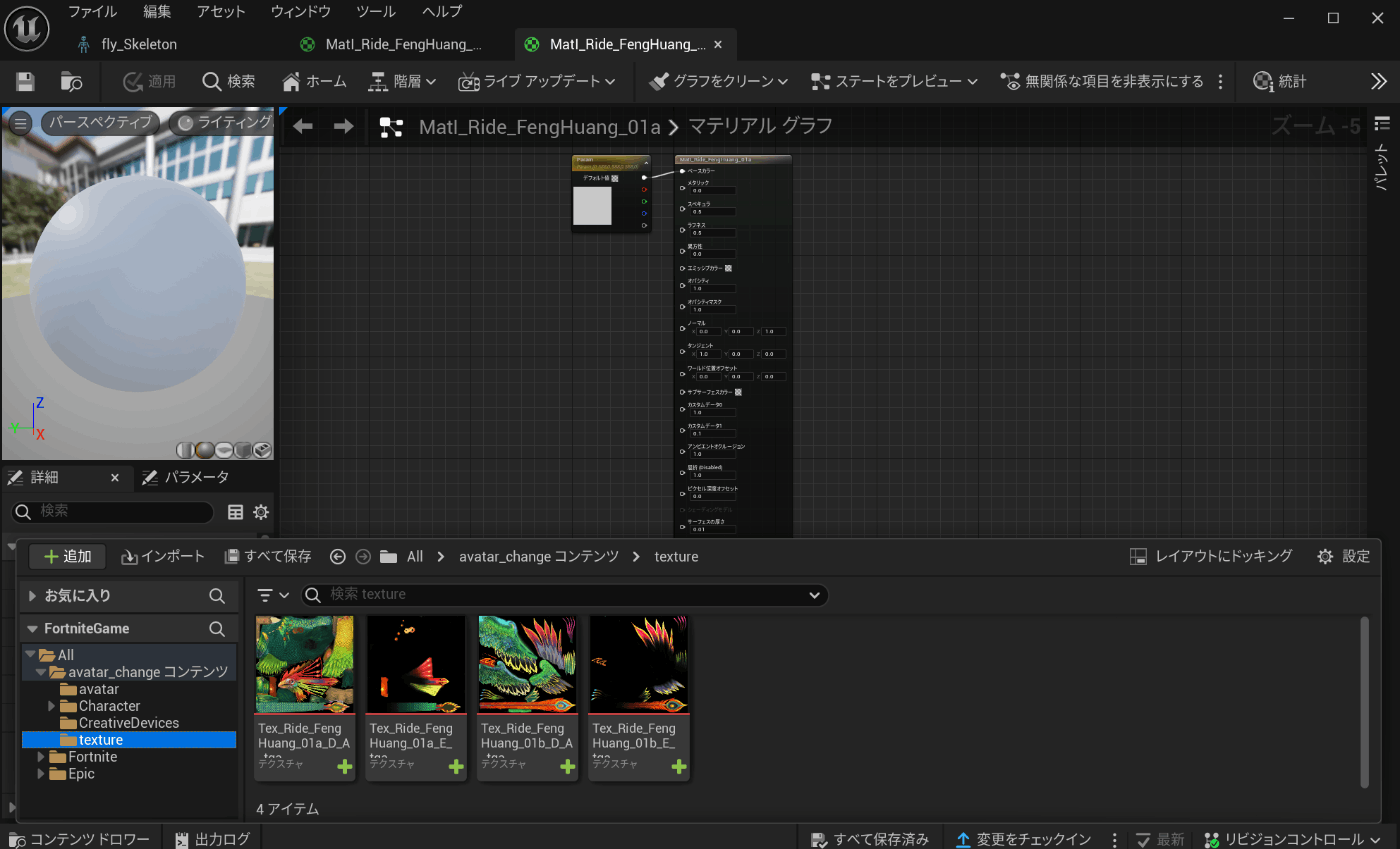This screenshot has width=1400, height=849.
Task: Expand the お気に入り favorites section
Action: point(33,596)
